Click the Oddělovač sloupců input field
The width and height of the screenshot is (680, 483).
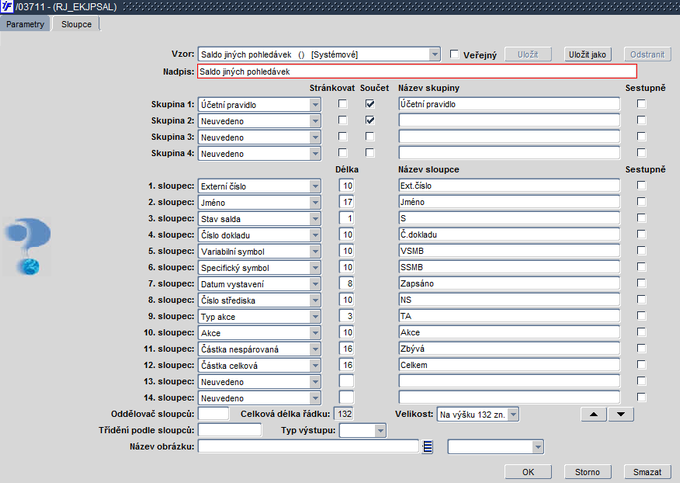[214, 414]
